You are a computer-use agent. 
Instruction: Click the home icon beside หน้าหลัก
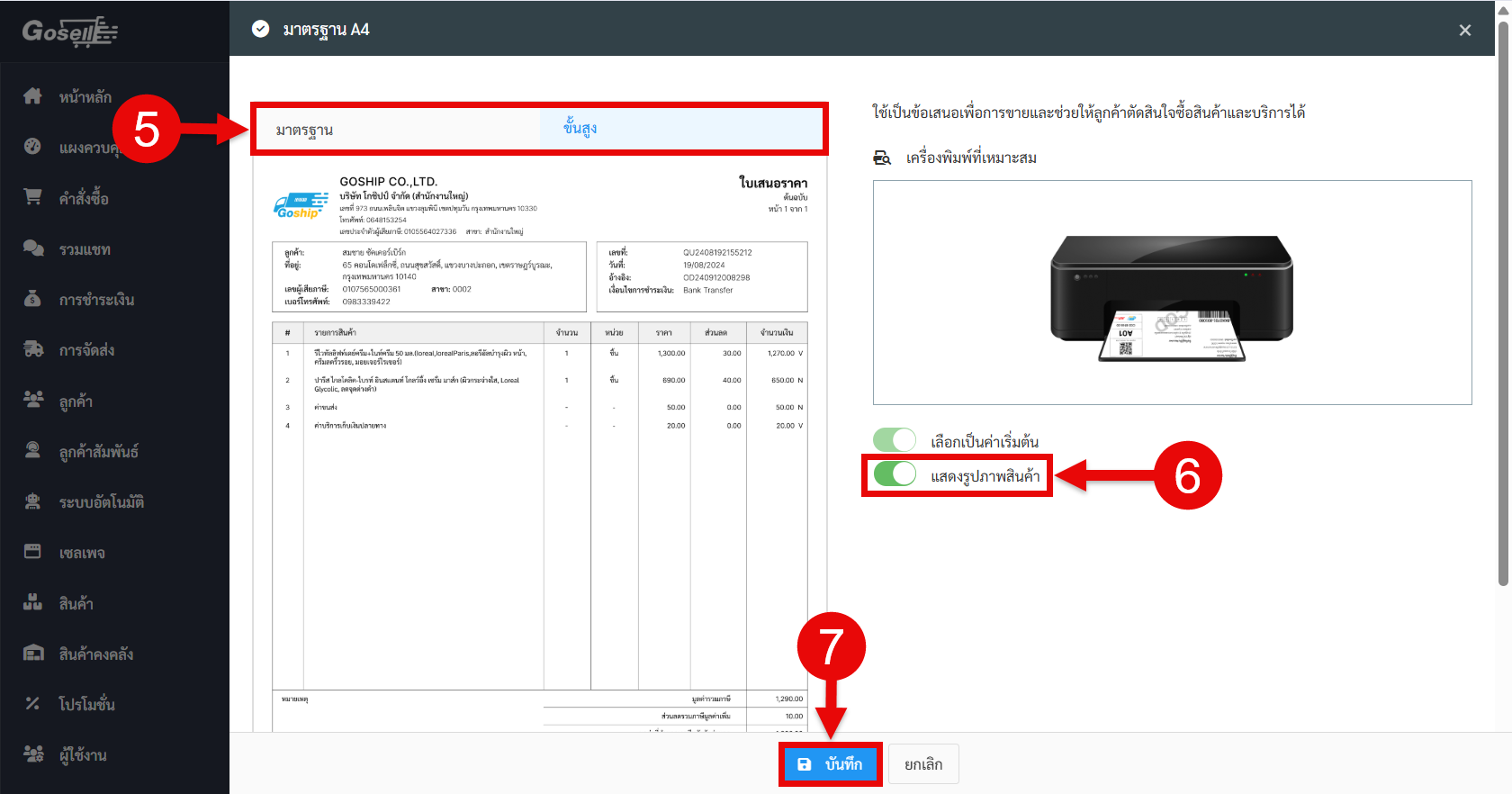[32, 95]
